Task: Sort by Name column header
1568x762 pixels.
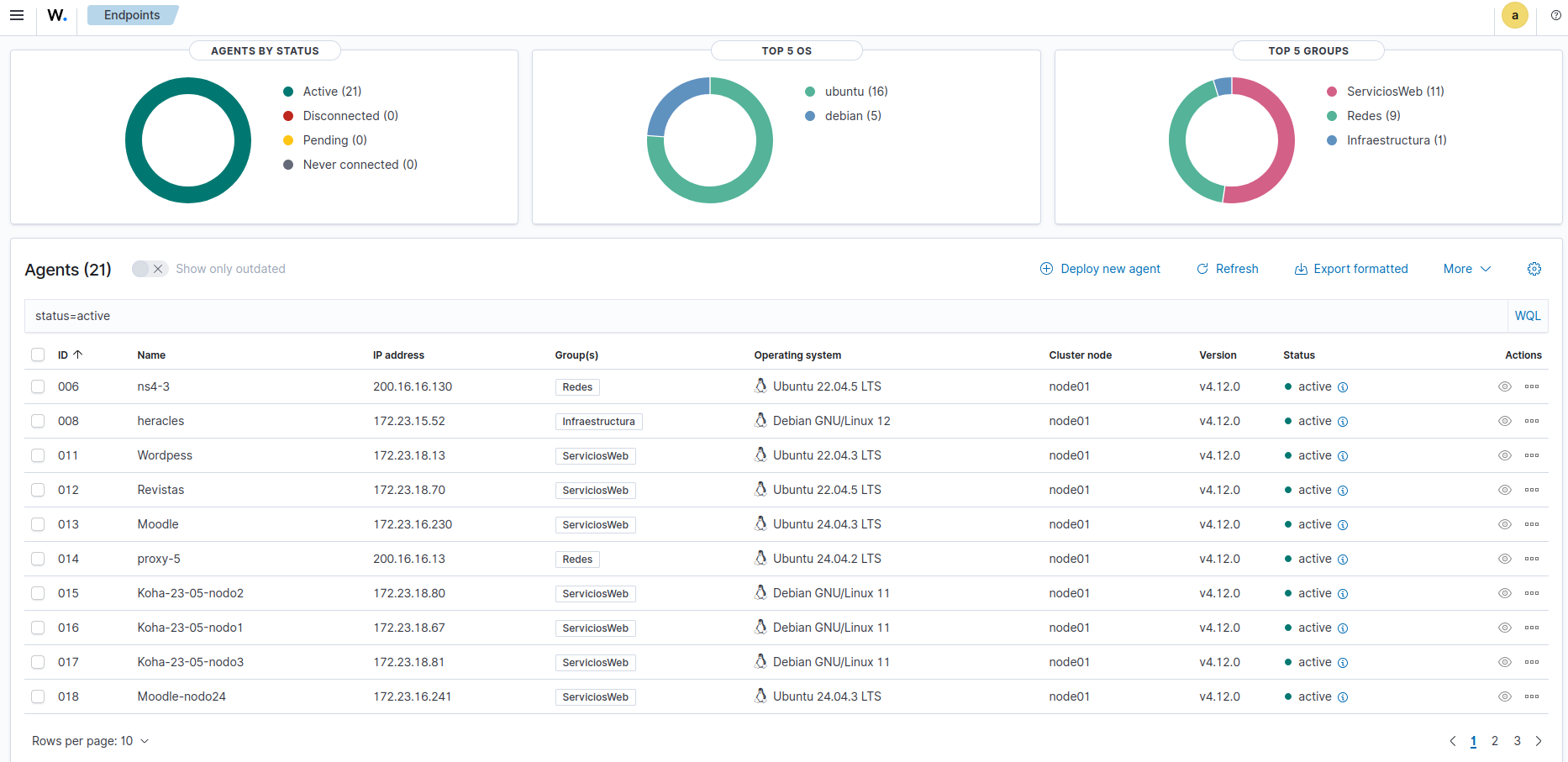Action: point(151,355)
